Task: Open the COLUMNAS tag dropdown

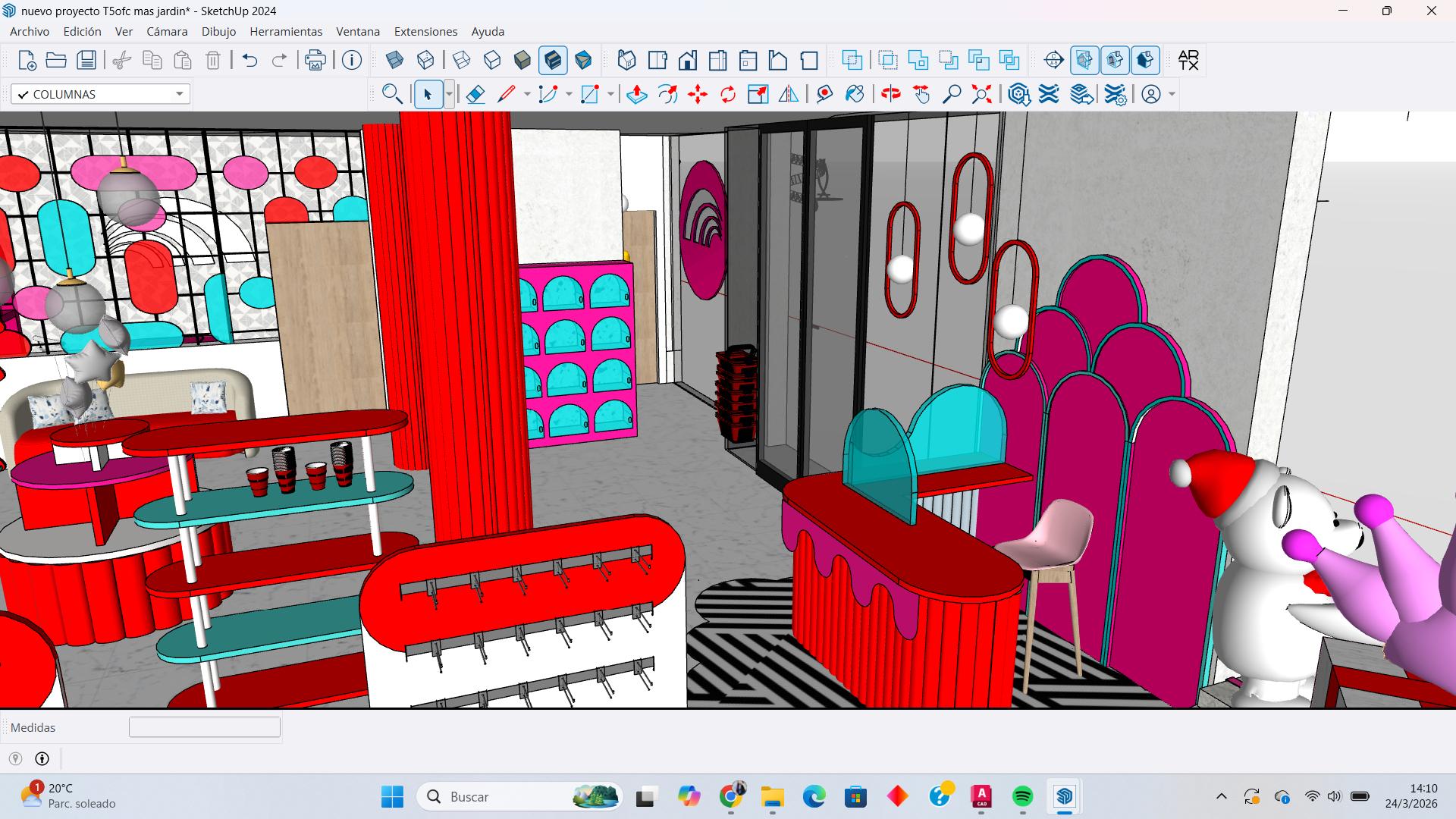Action: click(x=179, y=94)
